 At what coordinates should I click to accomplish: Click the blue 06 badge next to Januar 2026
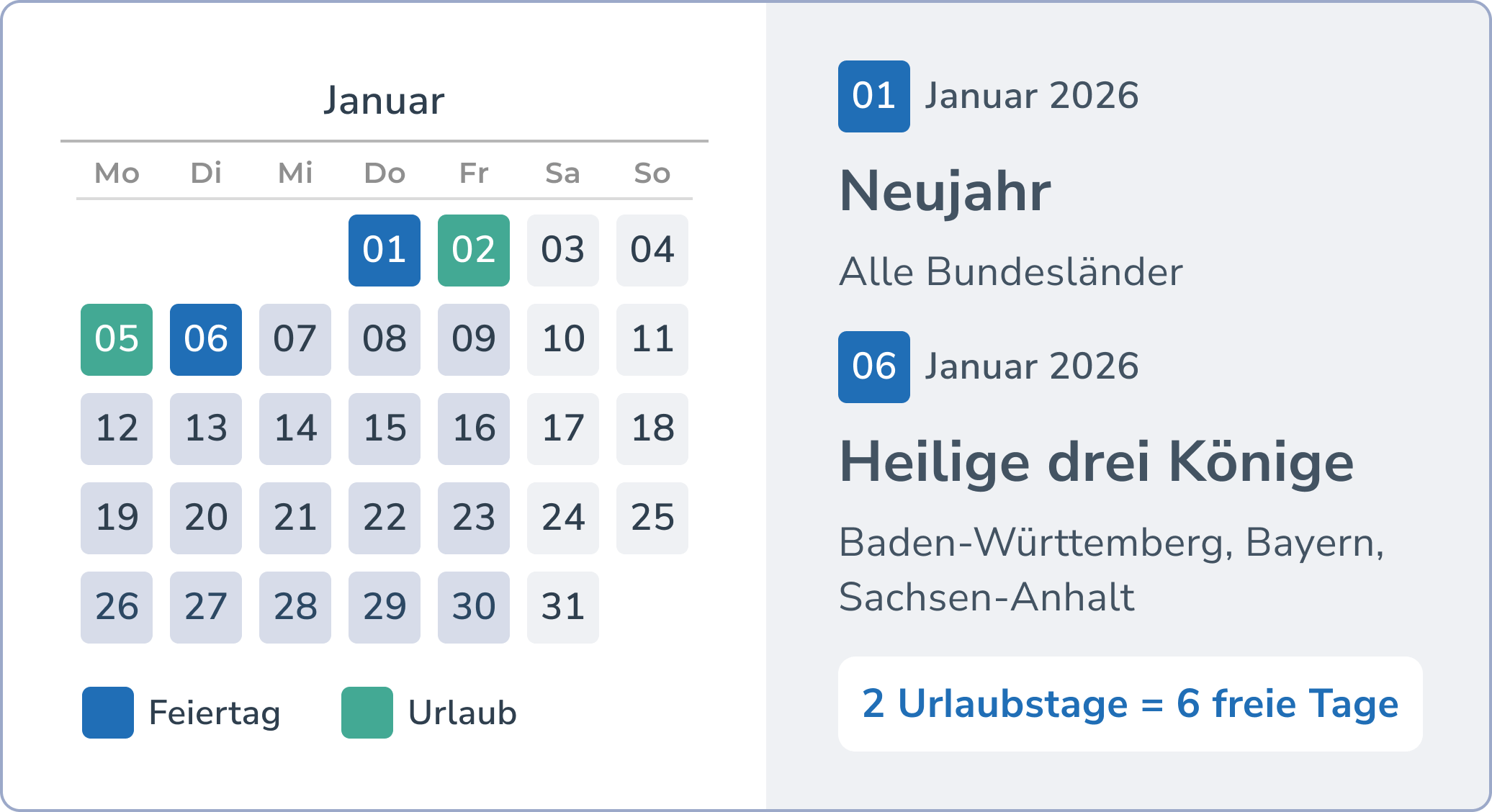pyautogui.click(x=873, y=367)
